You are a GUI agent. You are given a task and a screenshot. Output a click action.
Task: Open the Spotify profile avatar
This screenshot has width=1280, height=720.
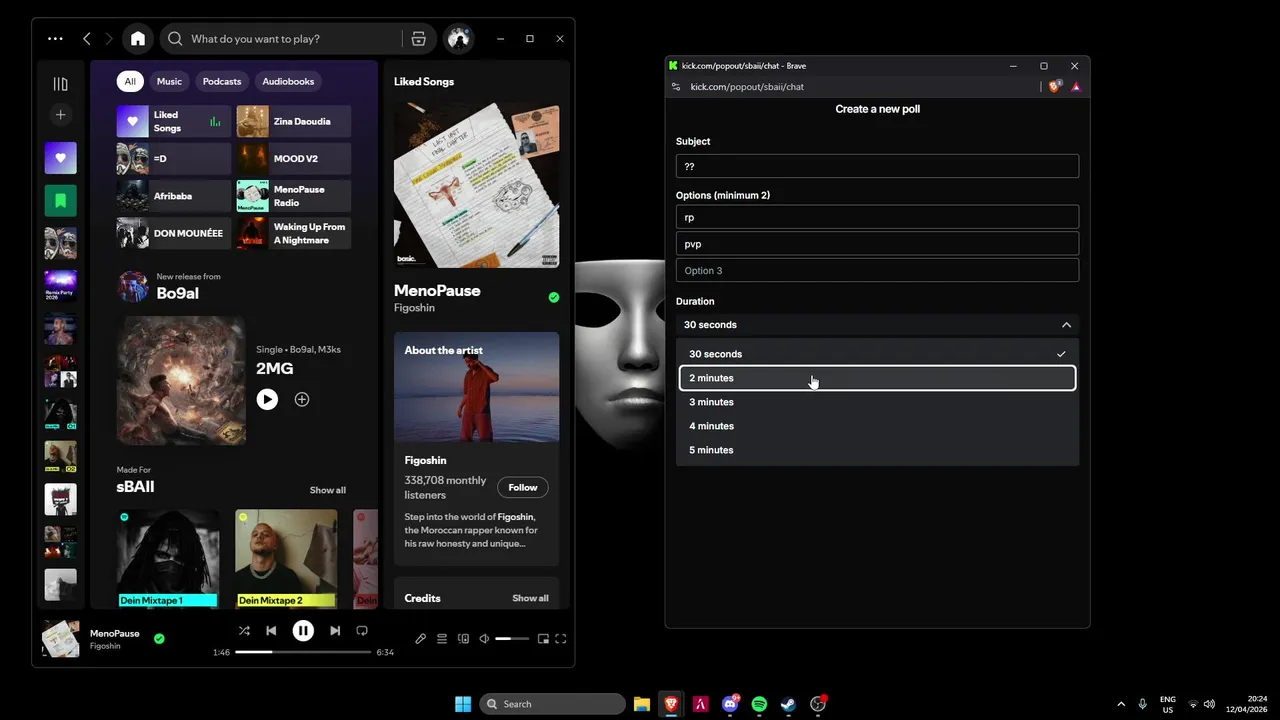point(459,39)
